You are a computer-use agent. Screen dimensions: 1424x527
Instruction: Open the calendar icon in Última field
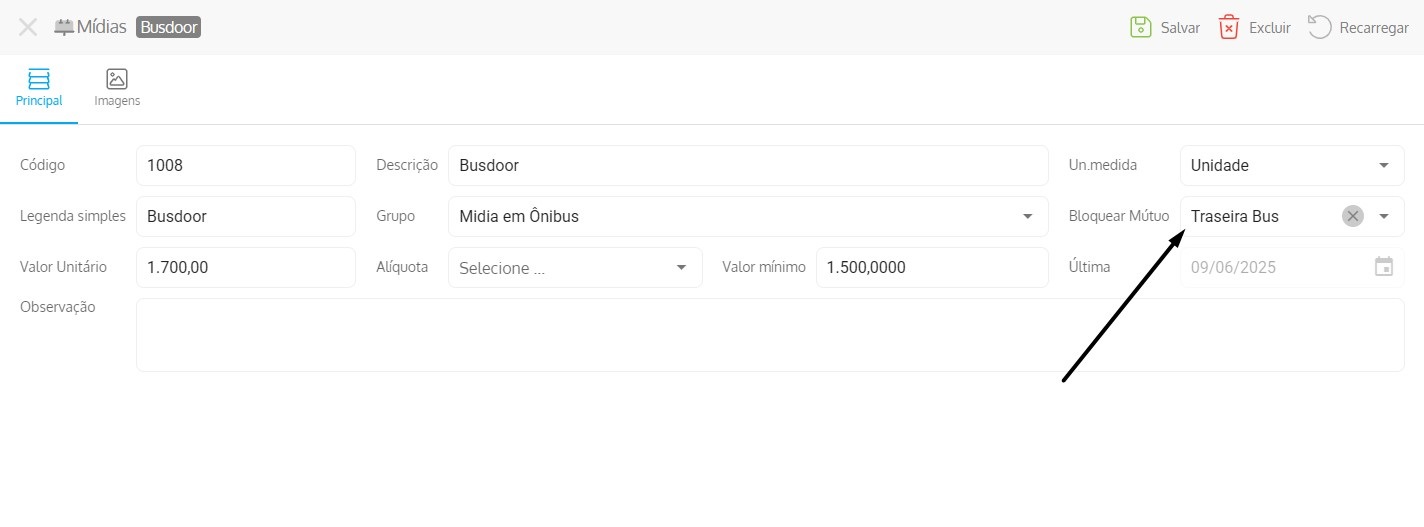tap(1384, 267)
